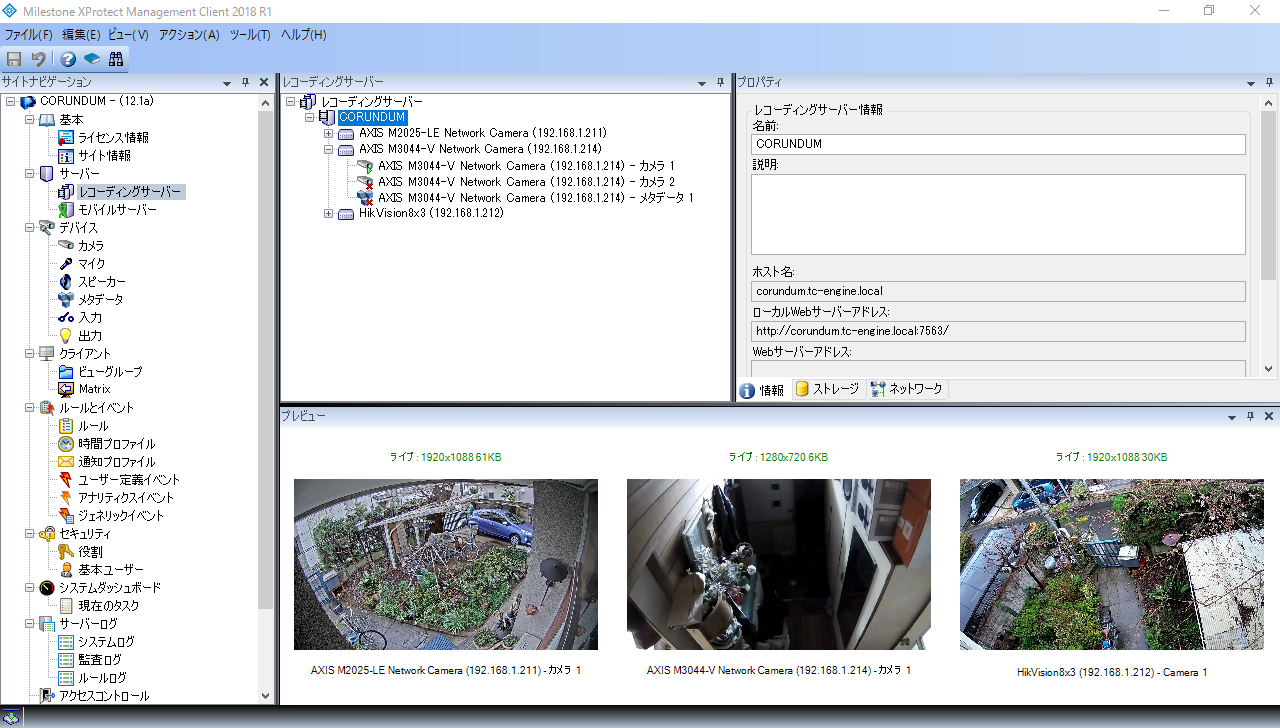This screenshot has width=1280, height=728.
Task: Click the モバイルサーバー icon
Action: [x=66, y=210]
